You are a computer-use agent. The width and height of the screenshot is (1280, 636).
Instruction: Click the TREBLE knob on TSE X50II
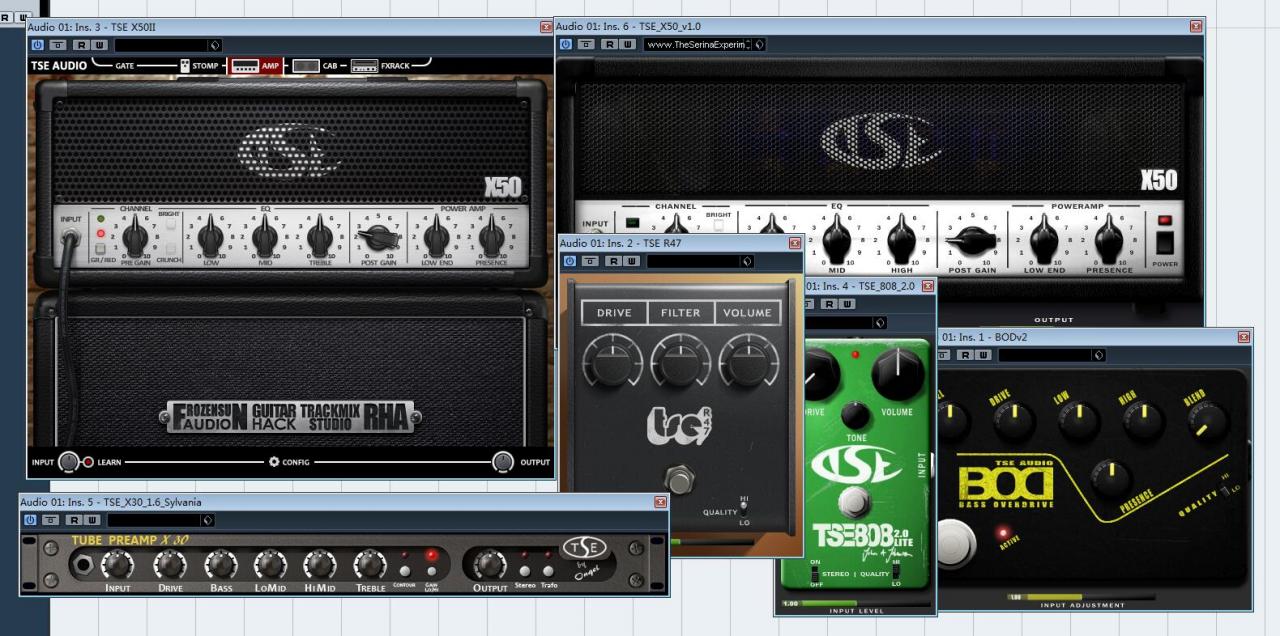320,237
